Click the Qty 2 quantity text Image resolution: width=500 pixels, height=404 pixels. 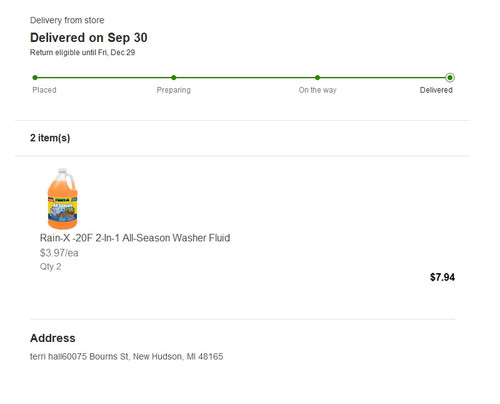point(50,267)
